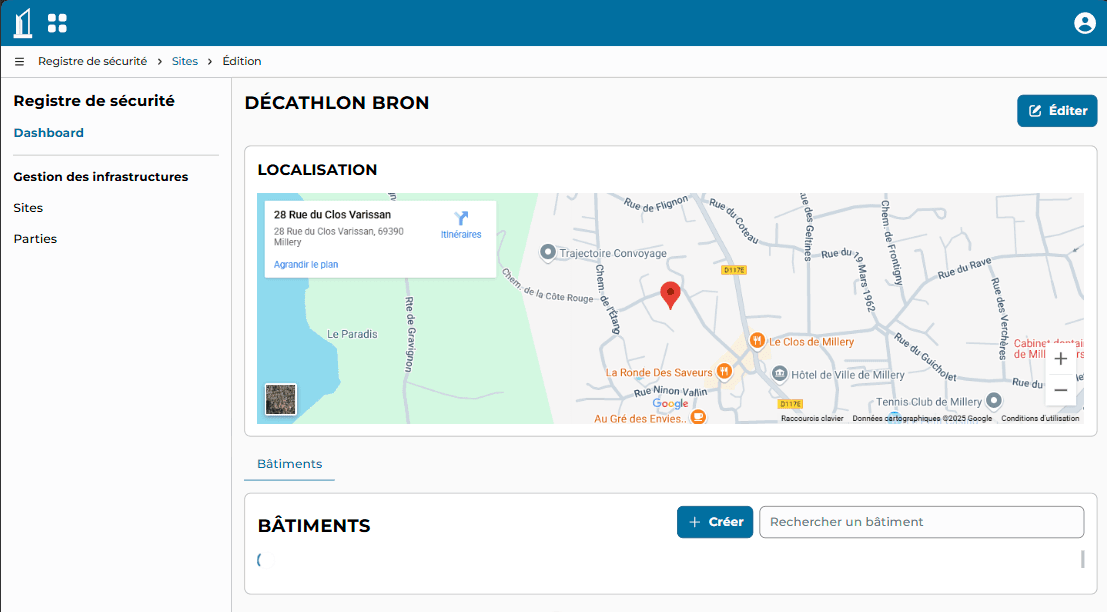
Task: Click the Itinéraires directions icon
Action: pyautogui.click(x=461, y=218)
